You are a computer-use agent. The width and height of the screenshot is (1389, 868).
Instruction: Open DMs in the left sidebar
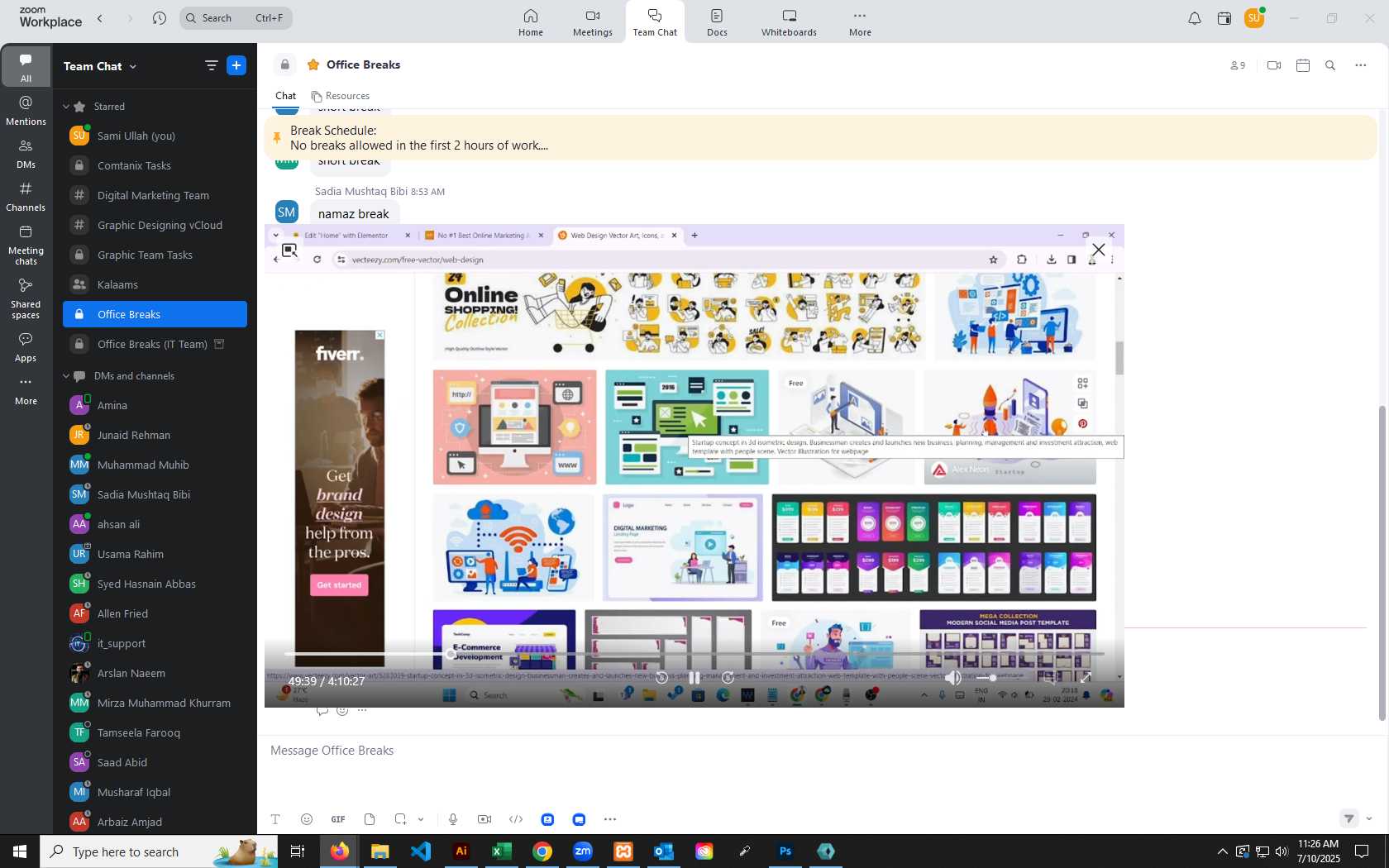26,154
